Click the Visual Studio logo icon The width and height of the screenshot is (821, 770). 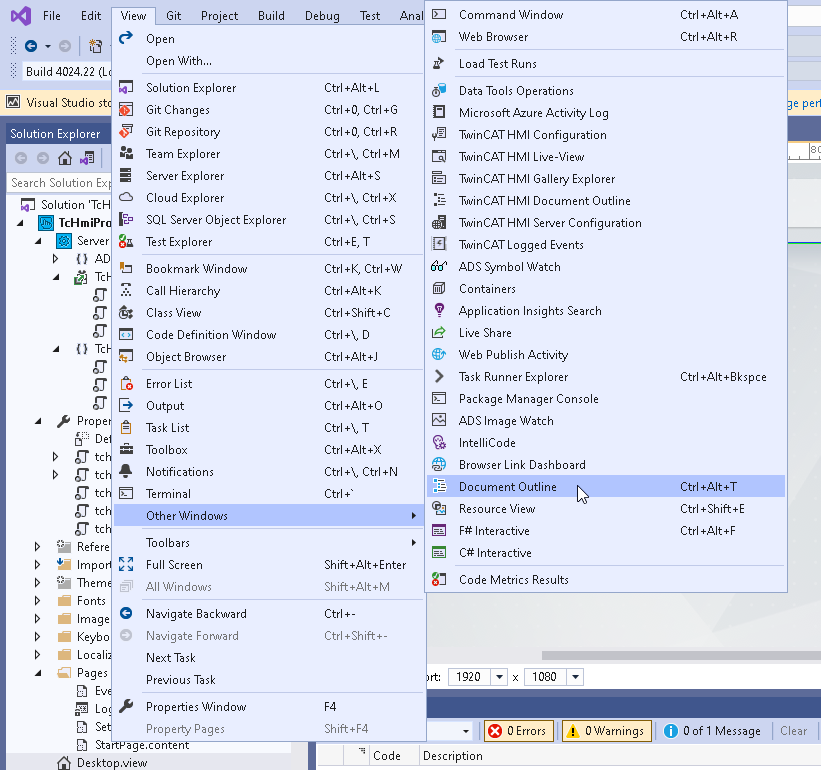21,16
